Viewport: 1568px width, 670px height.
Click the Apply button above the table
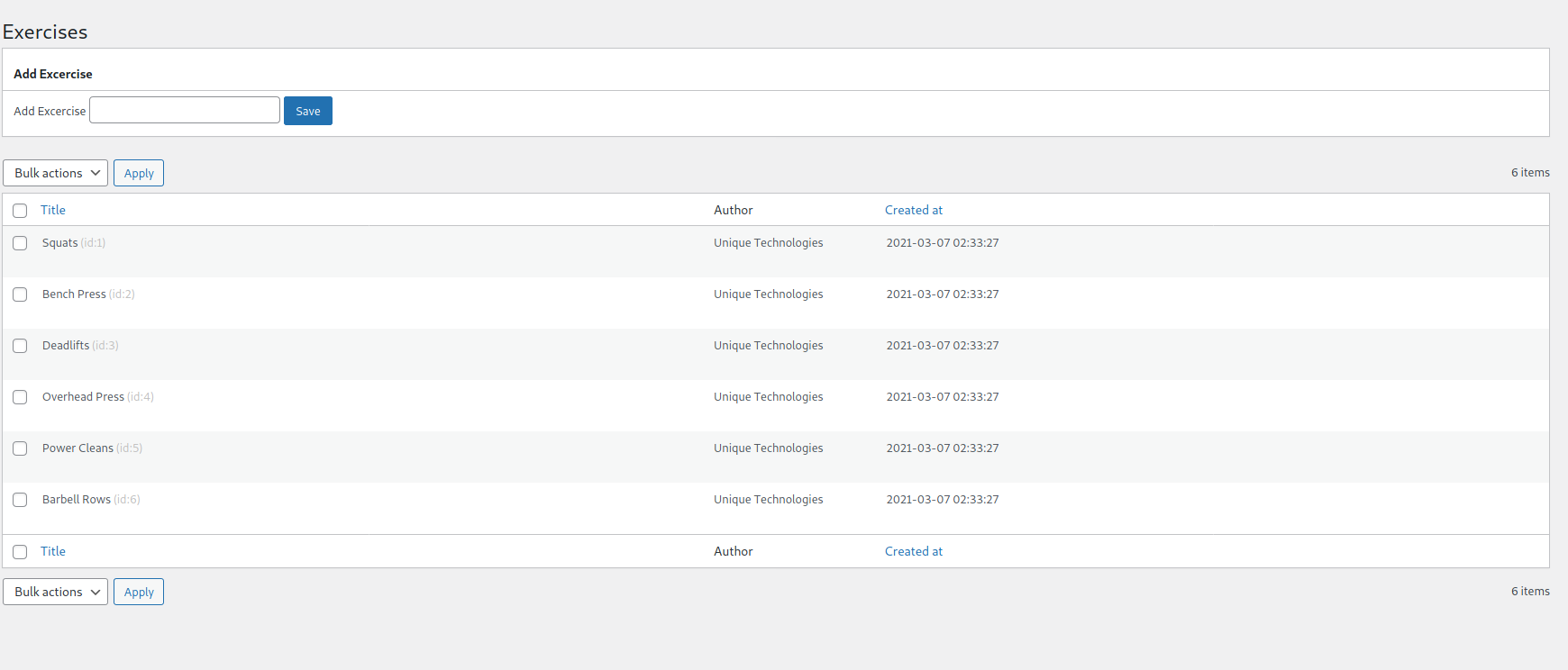pos(139,173)
